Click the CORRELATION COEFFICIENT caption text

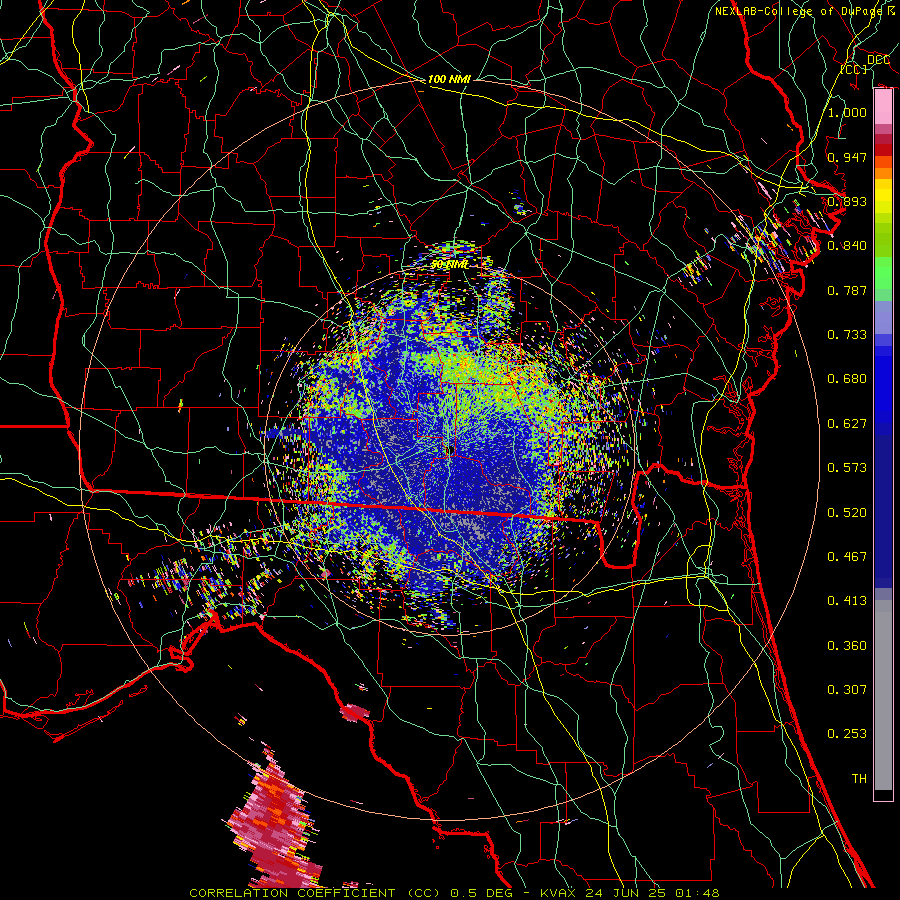pyautogui.click(x=292, y=893)
